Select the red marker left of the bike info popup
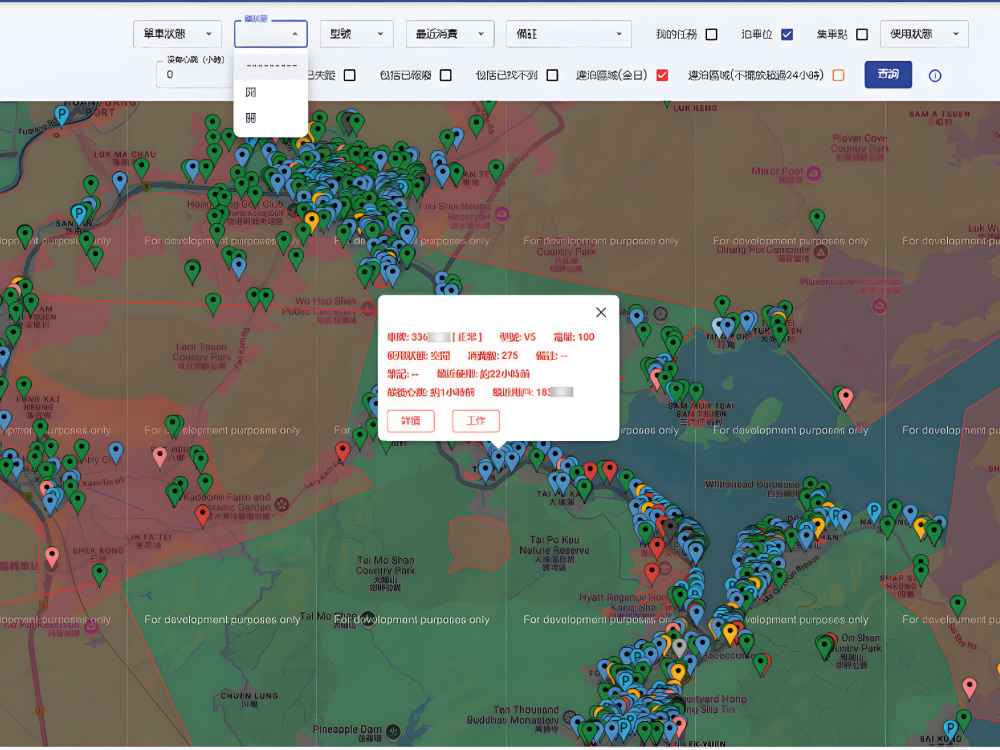Screen dimensions: 1000x750 pyautogui.click(x=343, y=452)
